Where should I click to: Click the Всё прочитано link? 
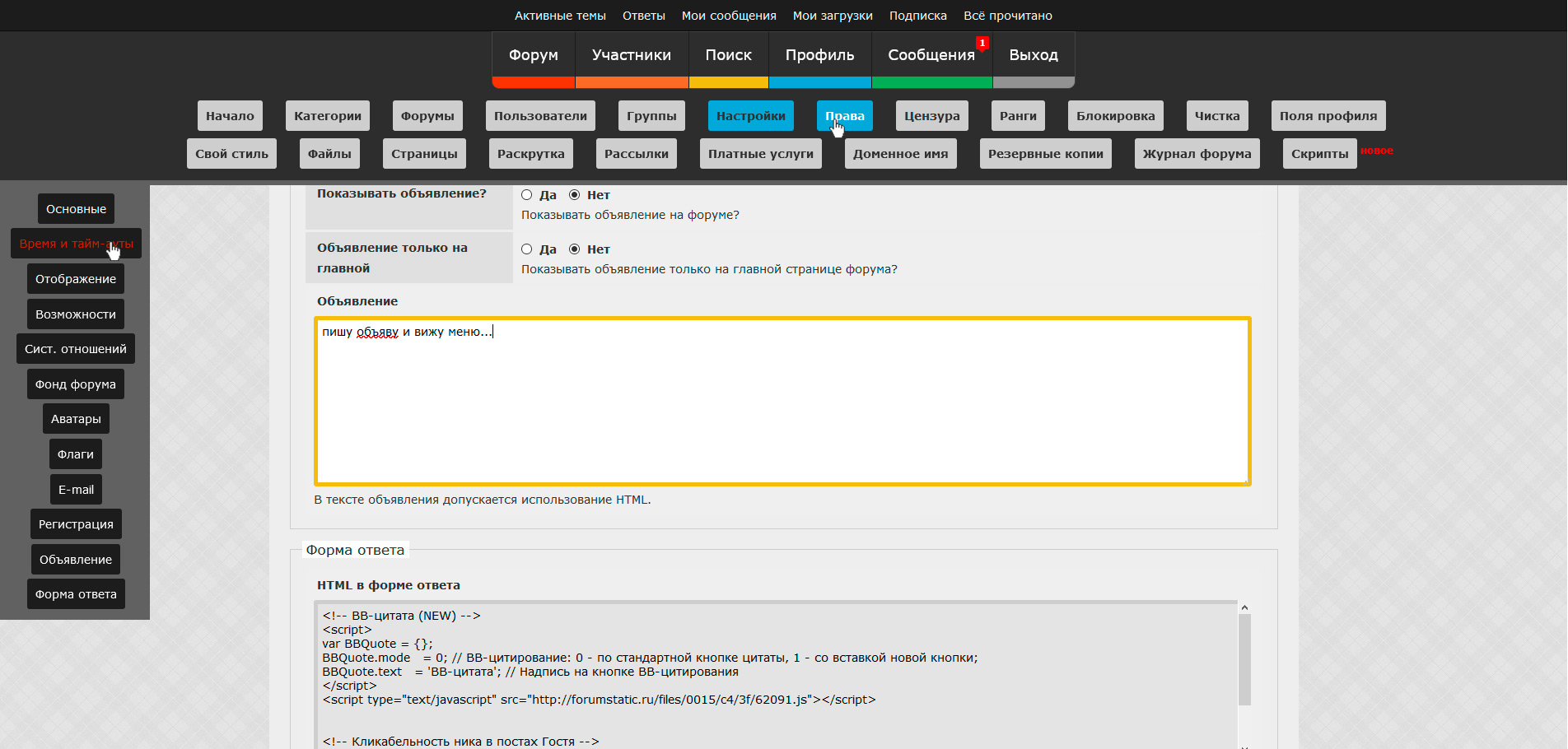pyautogui.click(x=1007, y=16)
